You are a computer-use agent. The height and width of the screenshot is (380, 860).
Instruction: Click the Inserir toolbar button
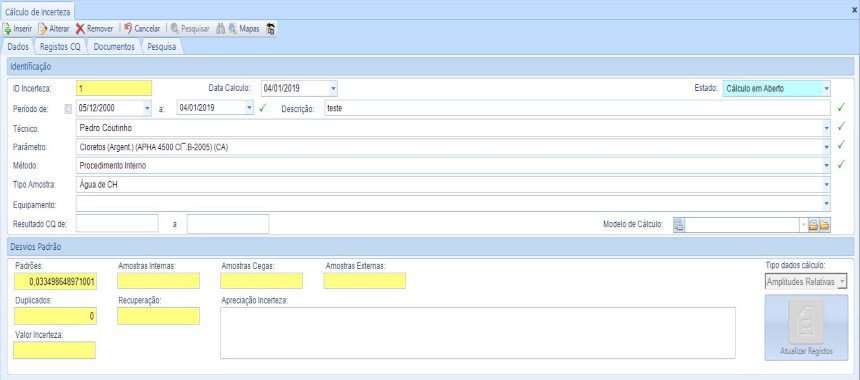pyautogui.click(x=18, y=29)
